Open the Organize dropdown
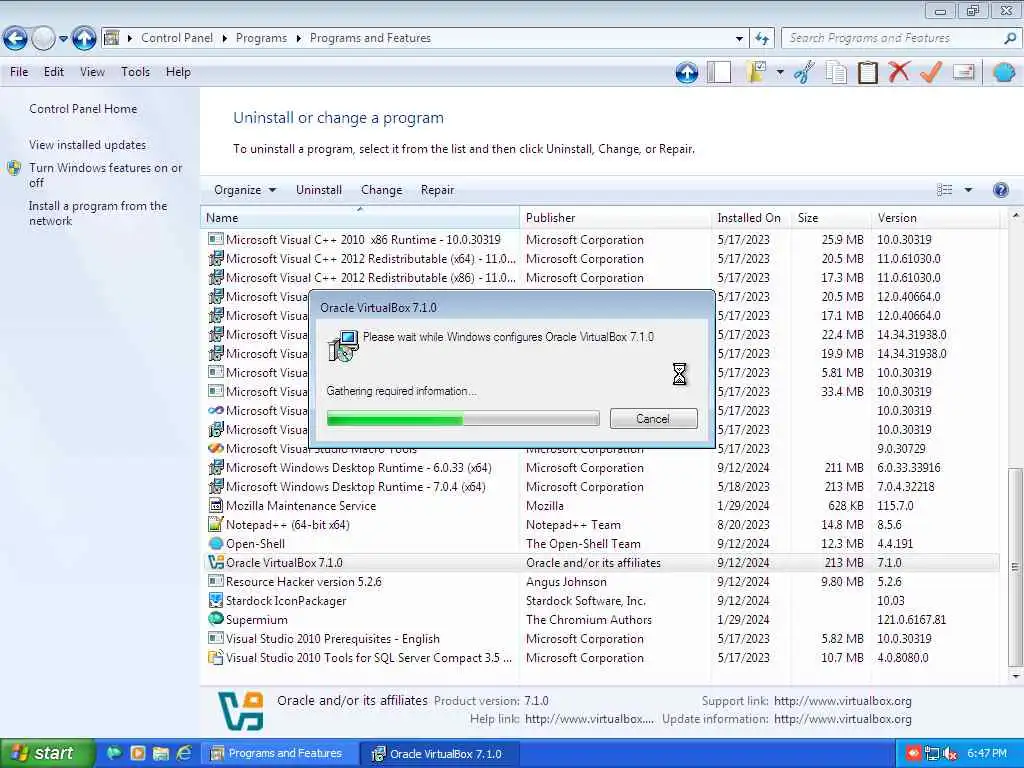The width and height of the screenshot is (1024, 768). click(245, 190)
